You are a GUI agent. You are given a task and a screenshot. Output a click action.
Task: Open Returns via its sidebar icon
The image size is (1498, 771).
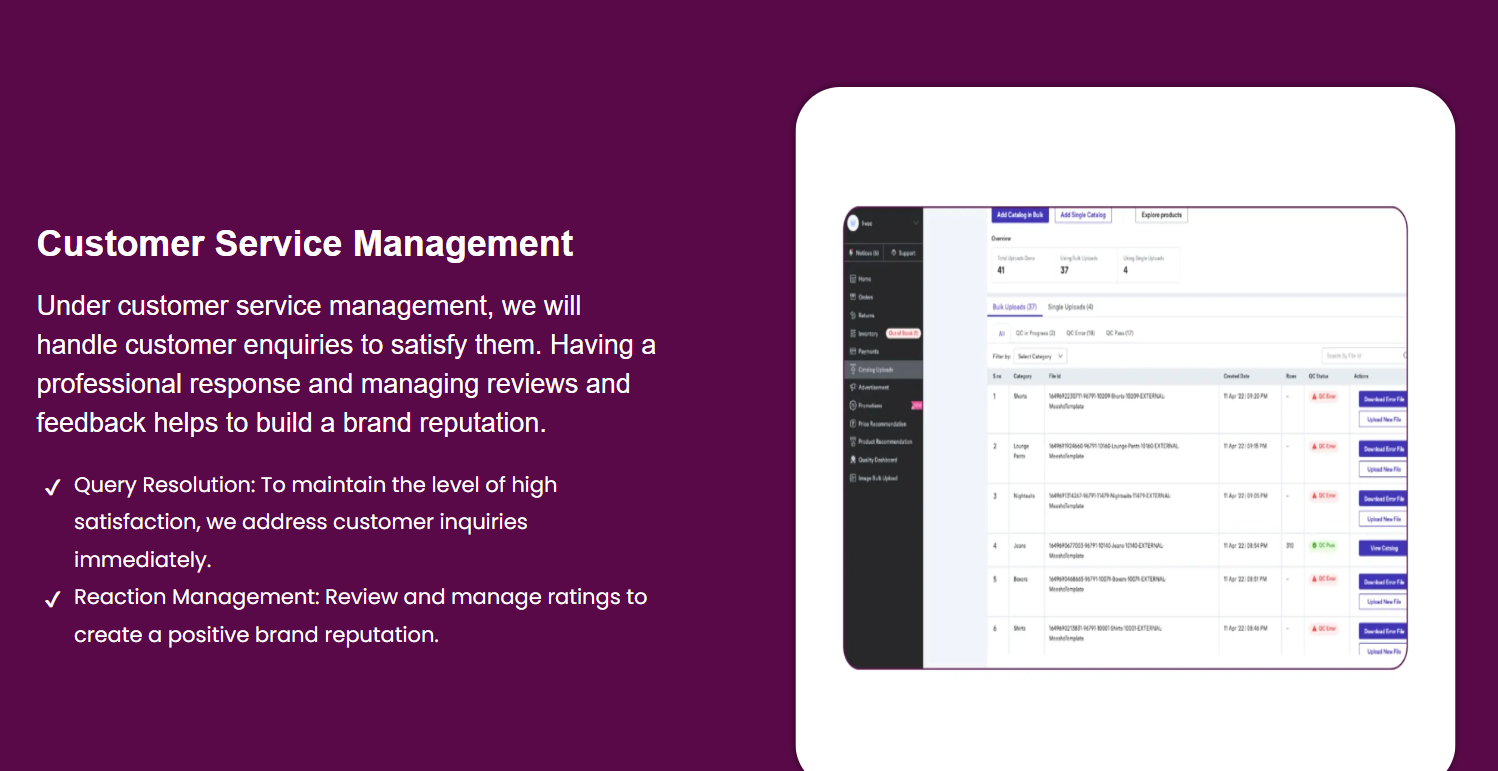852,315
